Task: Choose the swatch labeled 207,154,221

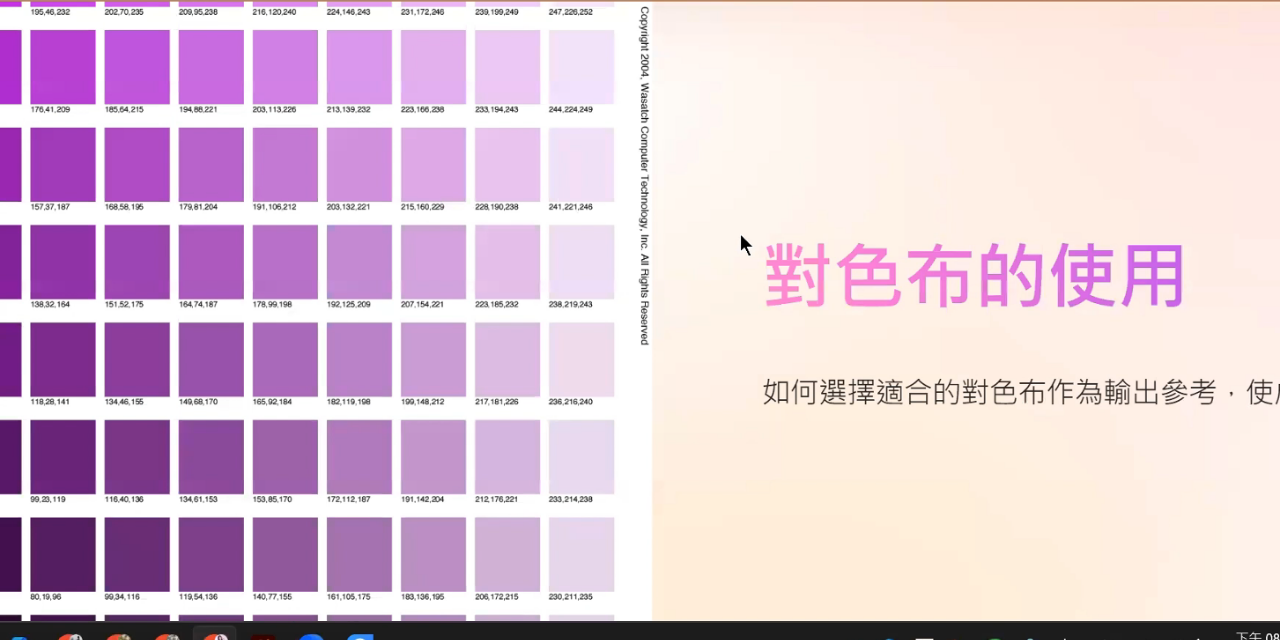Action: (x=433, y=261)
